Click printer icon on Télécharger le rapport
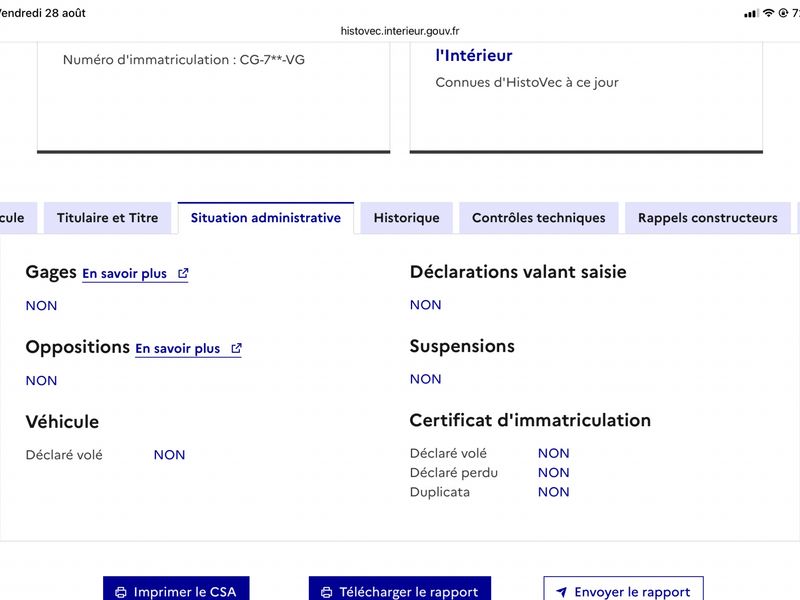Screen dimensions: 800x600 tap(327, 592)
